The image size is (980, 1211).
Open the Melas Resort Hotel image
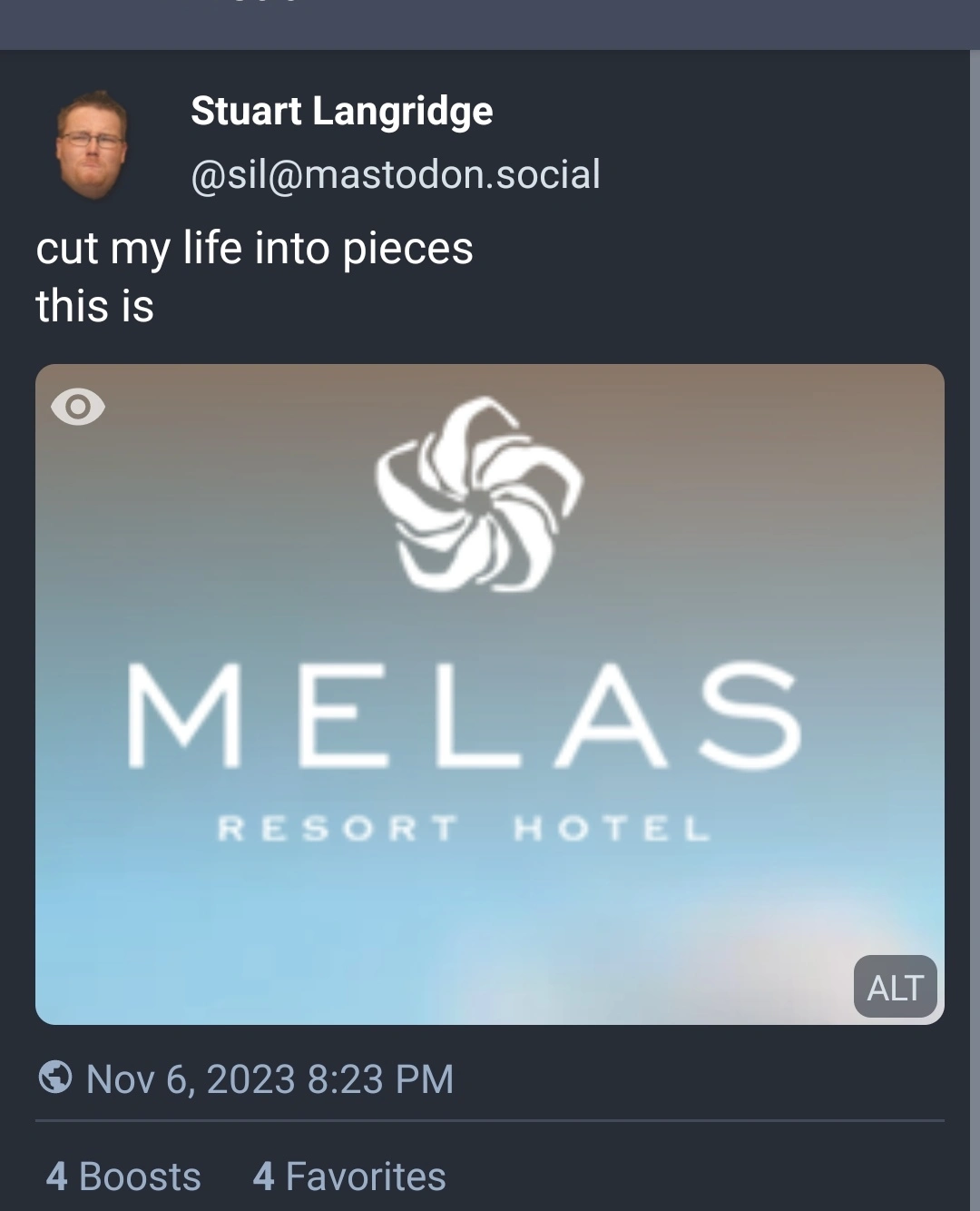pyautogui.click(x=490, y=694)
